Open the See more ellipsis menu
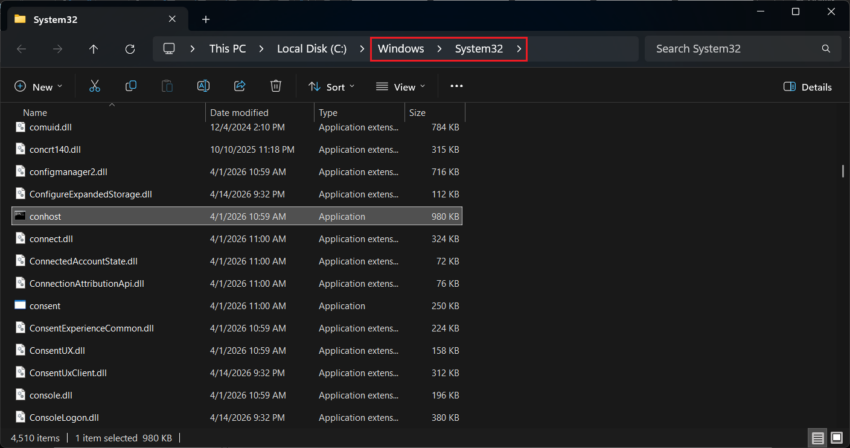 (456, 86)
